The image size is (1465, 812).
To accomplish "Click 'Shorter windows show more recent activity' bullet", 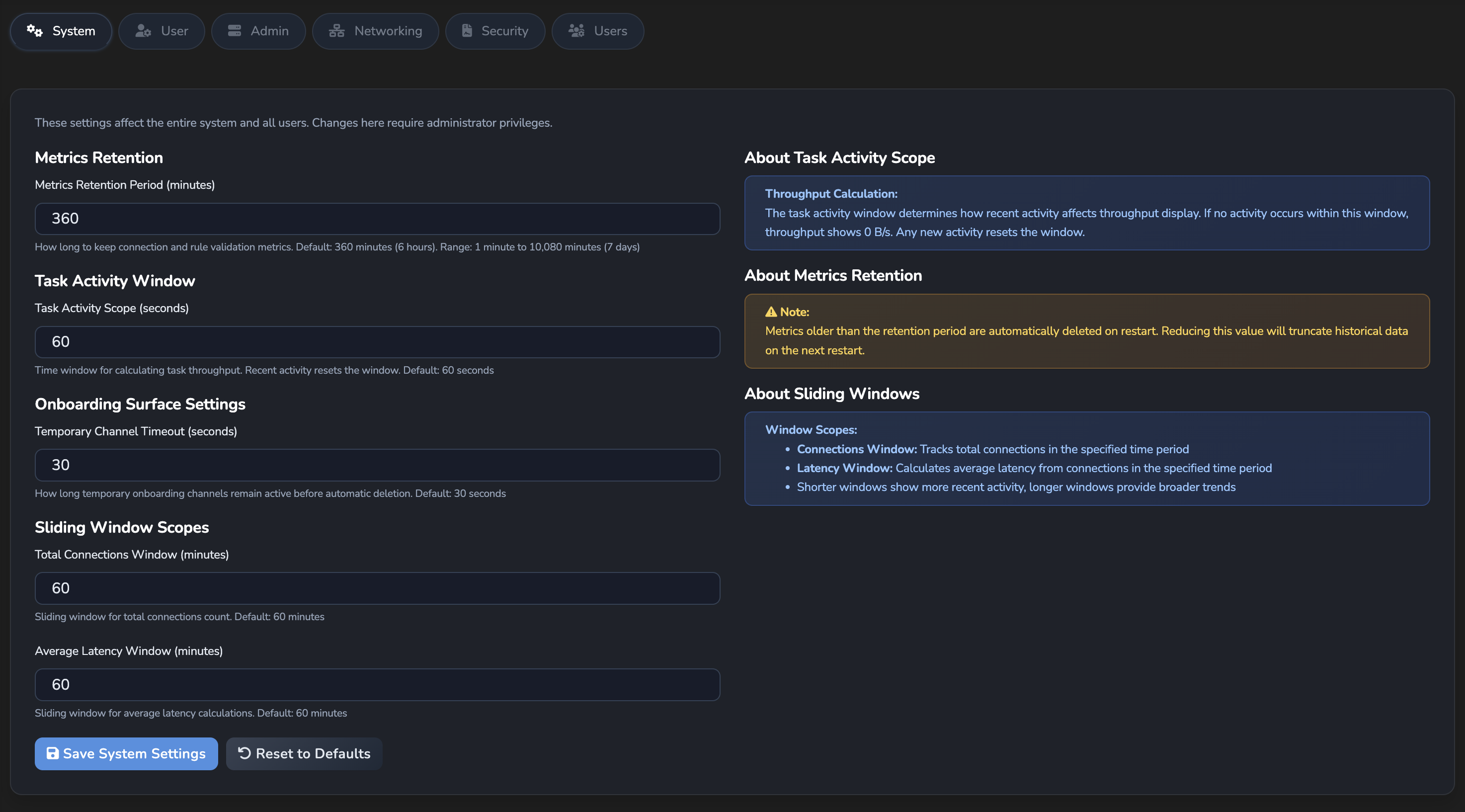I will click(x=1016, y=487).
